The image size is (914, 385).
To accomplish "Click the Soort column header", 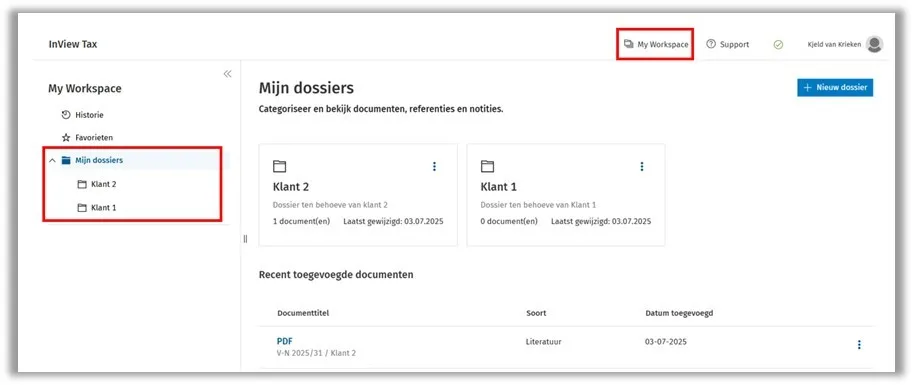I will tap(536, 313).
